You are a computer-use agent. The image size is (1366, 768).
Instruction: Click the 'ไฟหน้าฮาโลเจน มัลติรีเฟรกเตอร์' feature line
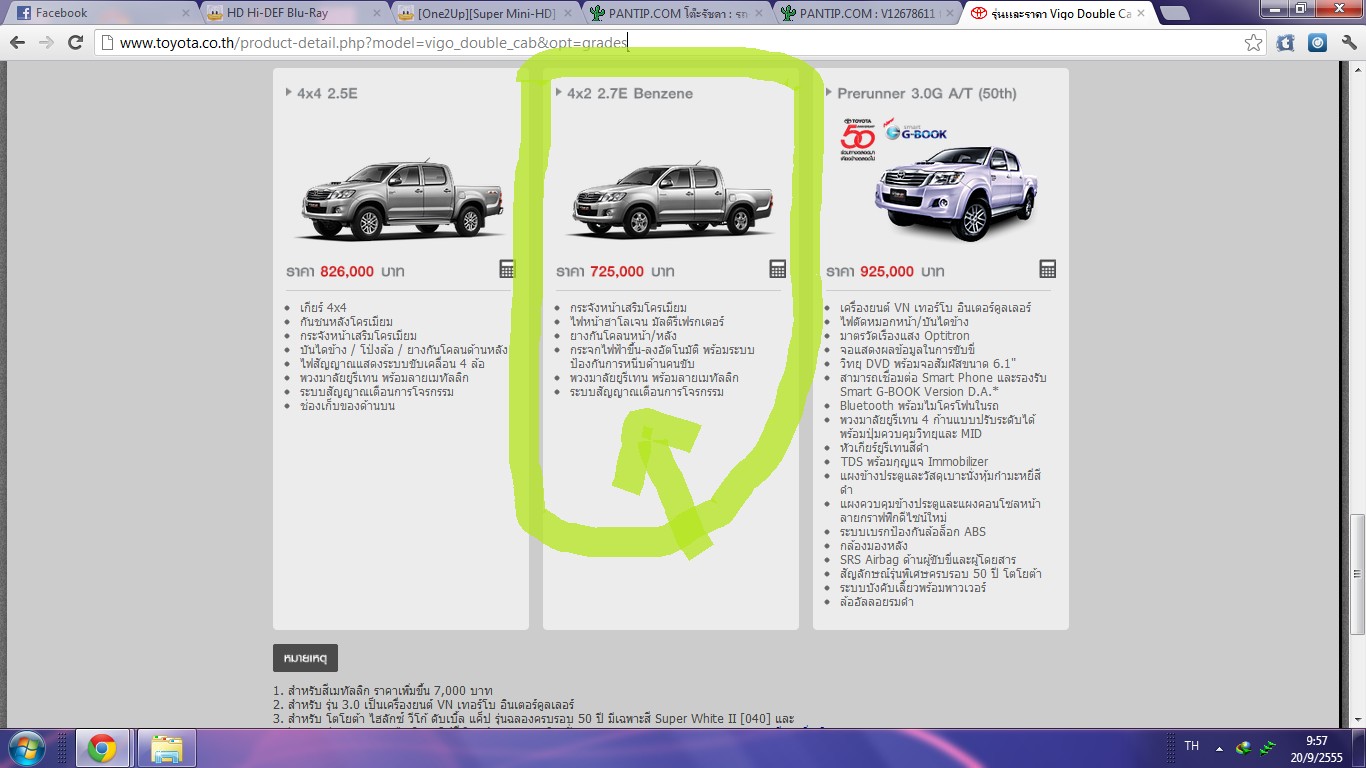click(647, 322)
